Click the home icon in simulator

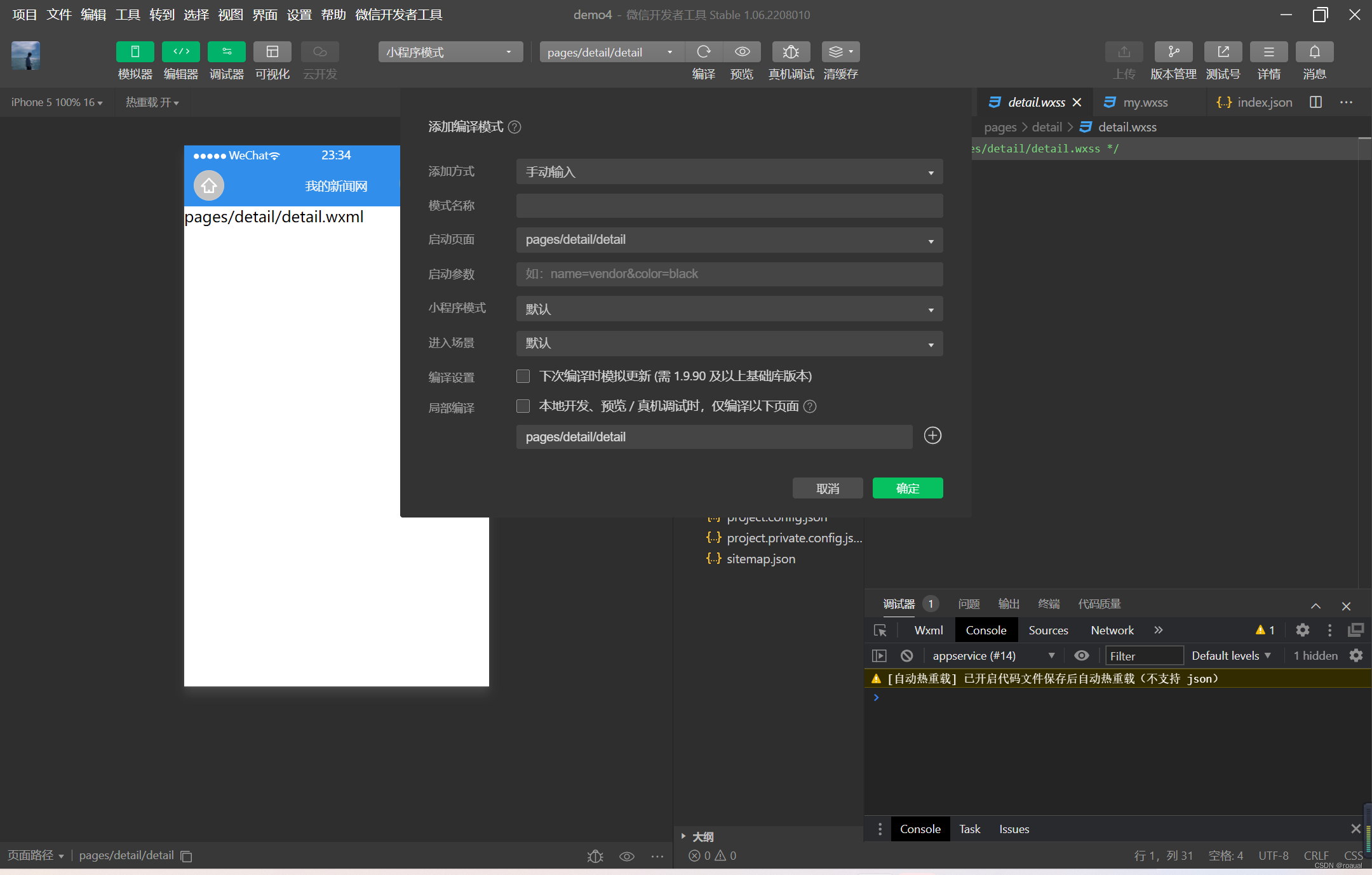[209, 186]
